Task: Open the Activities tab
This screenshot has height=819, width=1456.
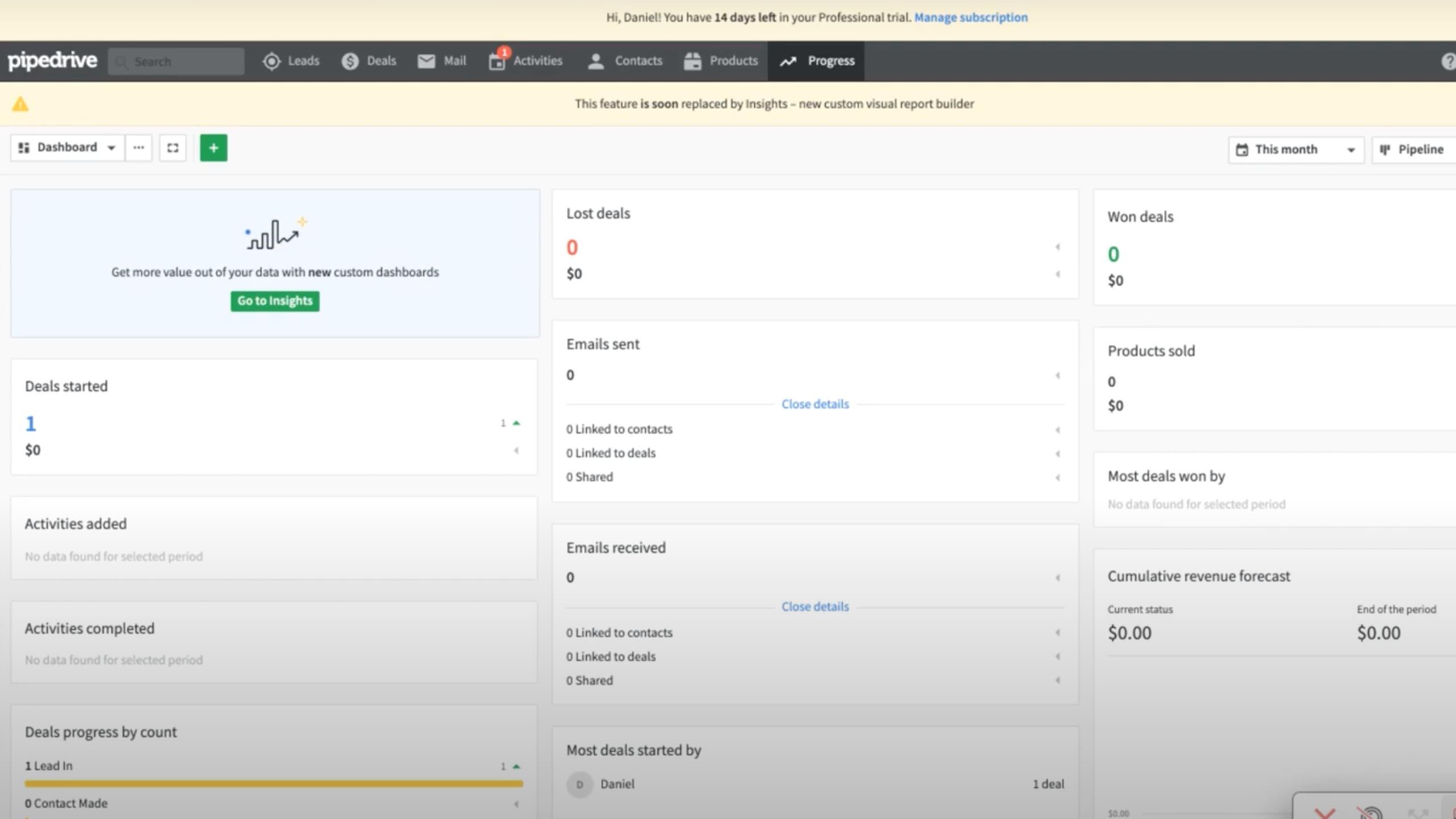Action: point(526,61)
